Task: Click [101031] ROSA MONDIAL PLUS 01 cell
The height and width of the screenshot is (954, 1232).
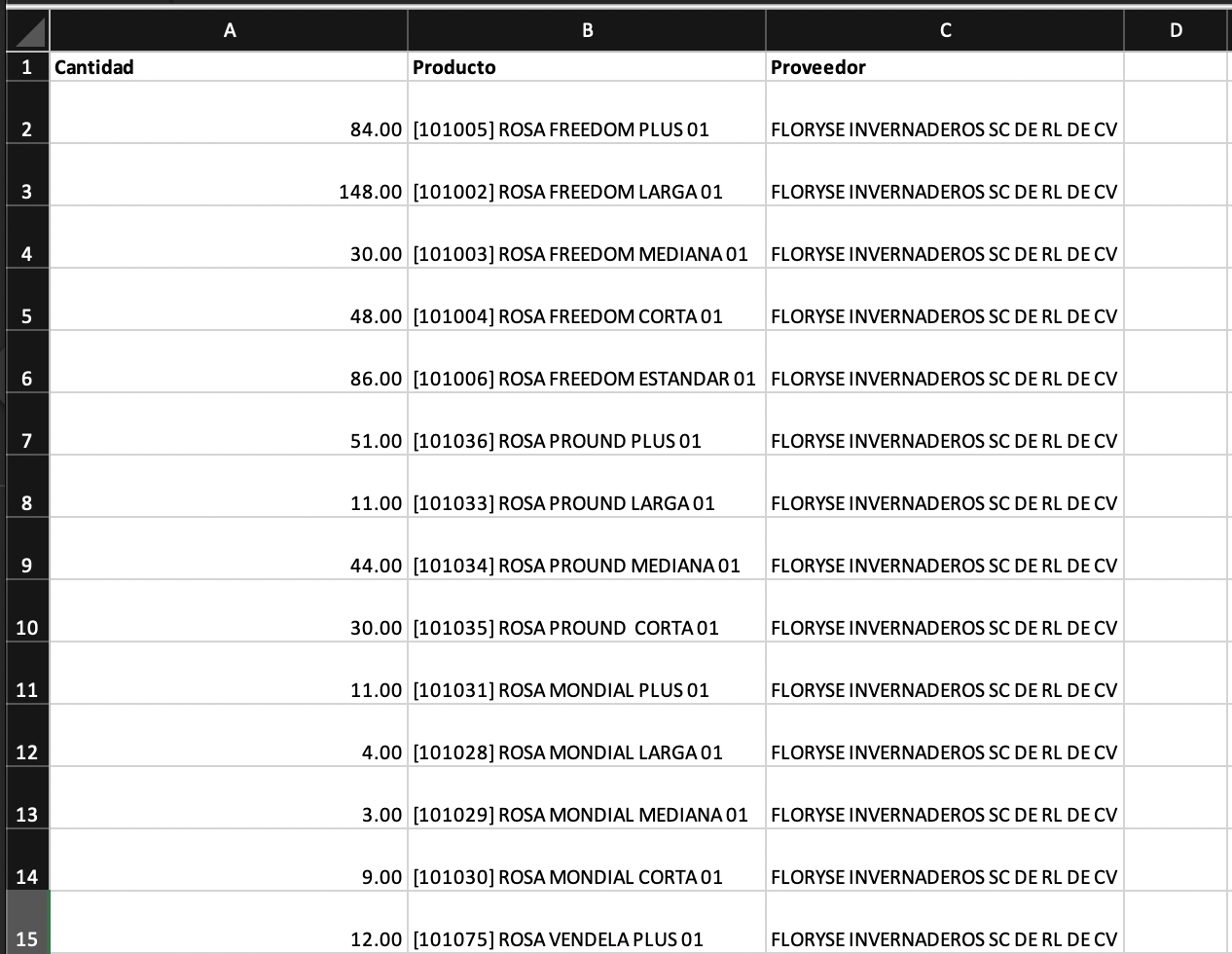Action: coord(587,674)
